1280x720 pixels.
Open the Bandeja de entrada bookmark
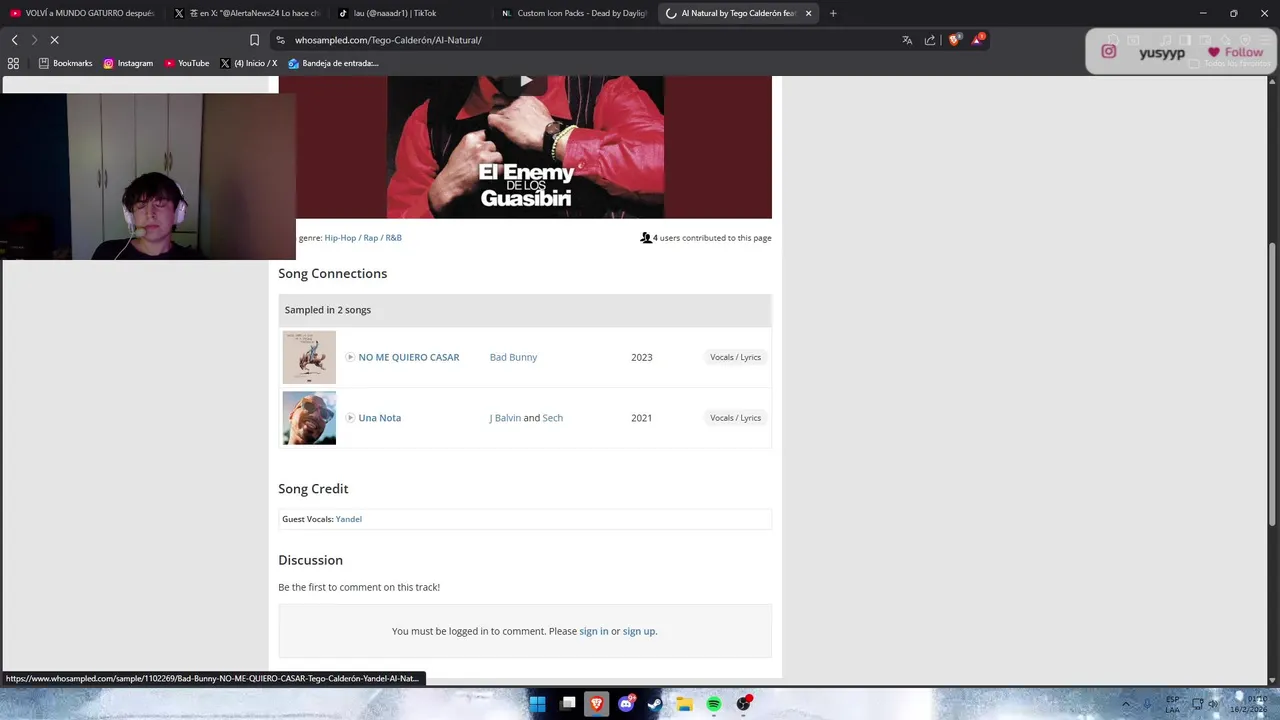coord(333,63)
